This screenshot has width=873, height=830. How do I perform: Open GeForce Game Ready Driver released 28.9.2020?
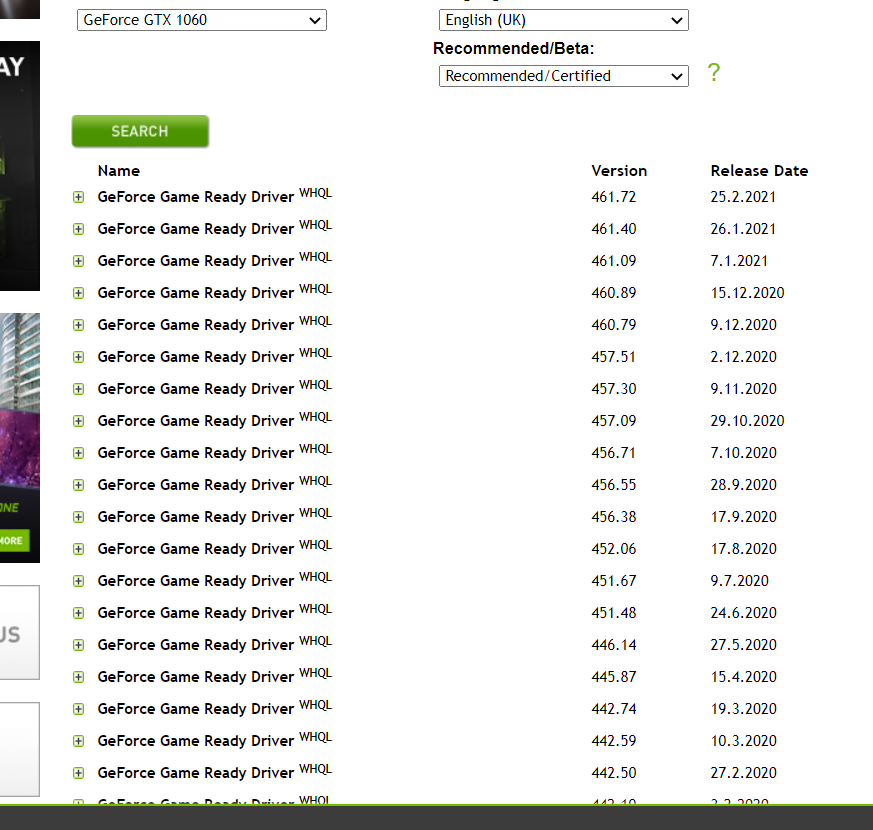(x=195, y=485)
